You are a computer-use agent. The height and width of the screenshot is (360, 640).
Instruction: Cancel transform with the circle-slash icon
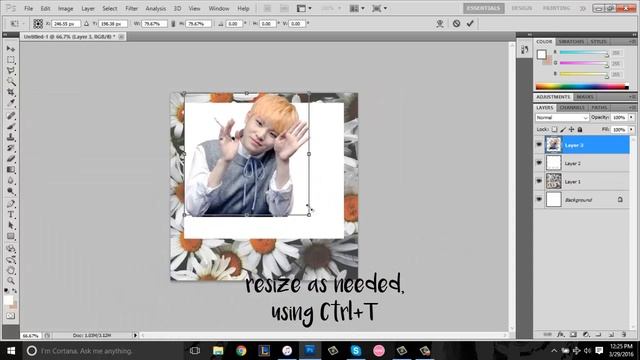pyautogui.click(x=456, y=24)
